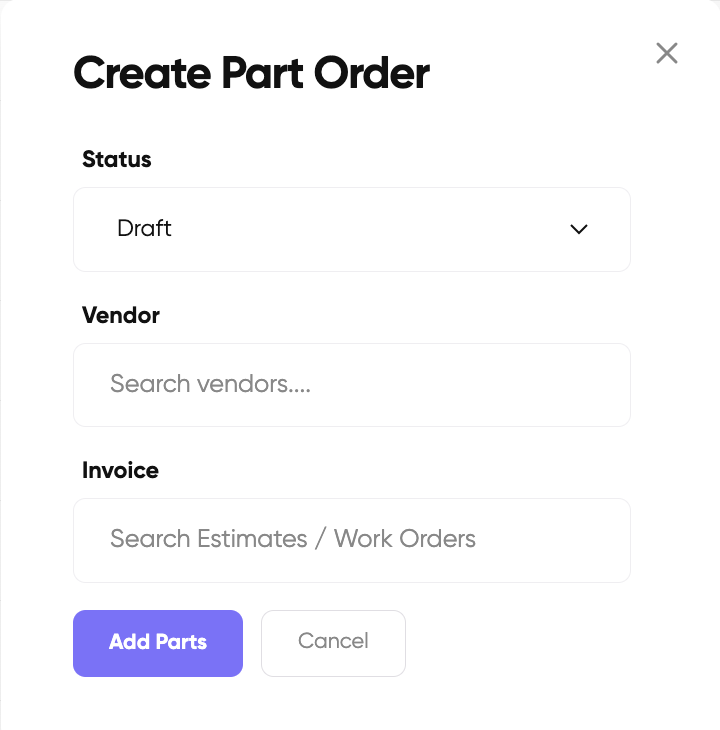Choose the outlined Cancel button

click(333, 643)
